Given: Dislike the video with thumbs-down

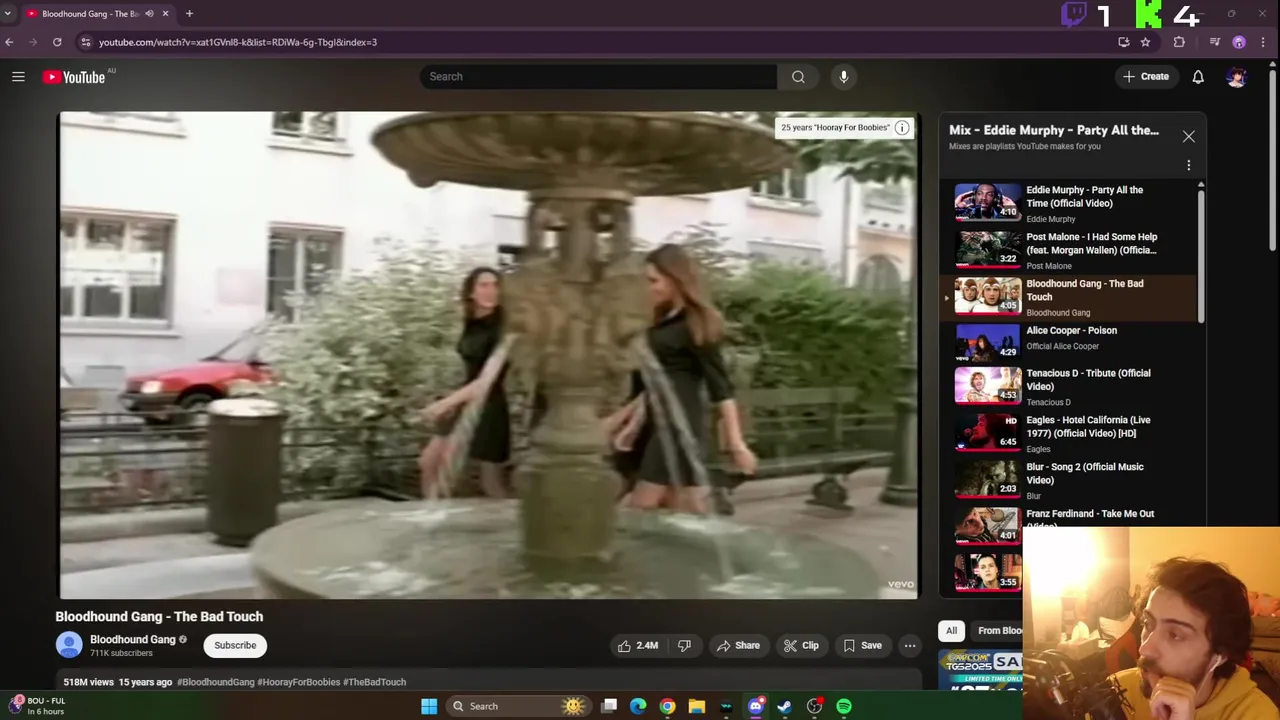Looking at the screenshot, I should pyautogui.click(x=684, y=645).
